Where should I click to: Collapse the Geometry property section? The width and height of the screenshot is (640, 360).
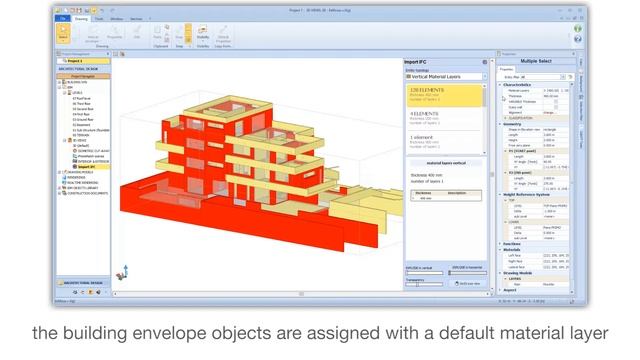click(500, 124)
